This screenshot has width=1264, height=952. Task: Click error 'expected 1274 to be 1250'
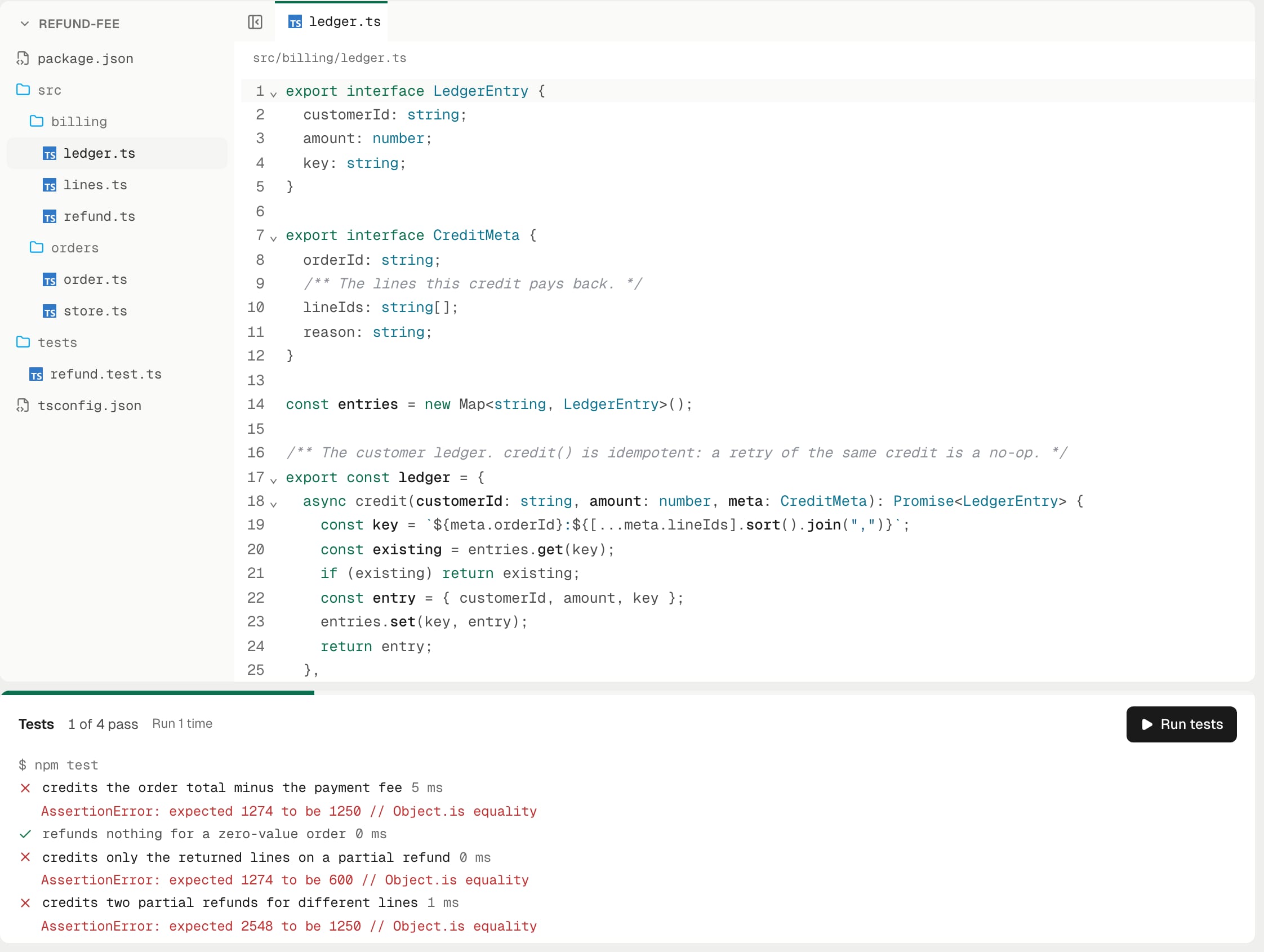tap(288, 811)
